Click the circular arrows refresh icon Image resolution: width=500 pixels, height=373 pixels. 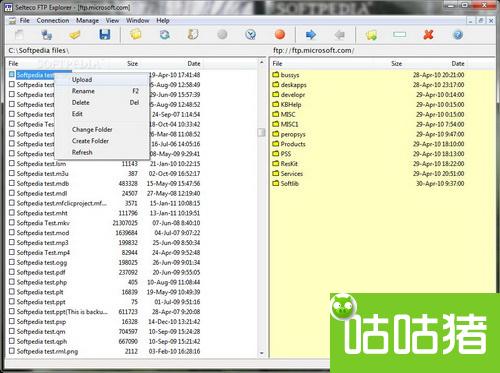click(165, 35)
